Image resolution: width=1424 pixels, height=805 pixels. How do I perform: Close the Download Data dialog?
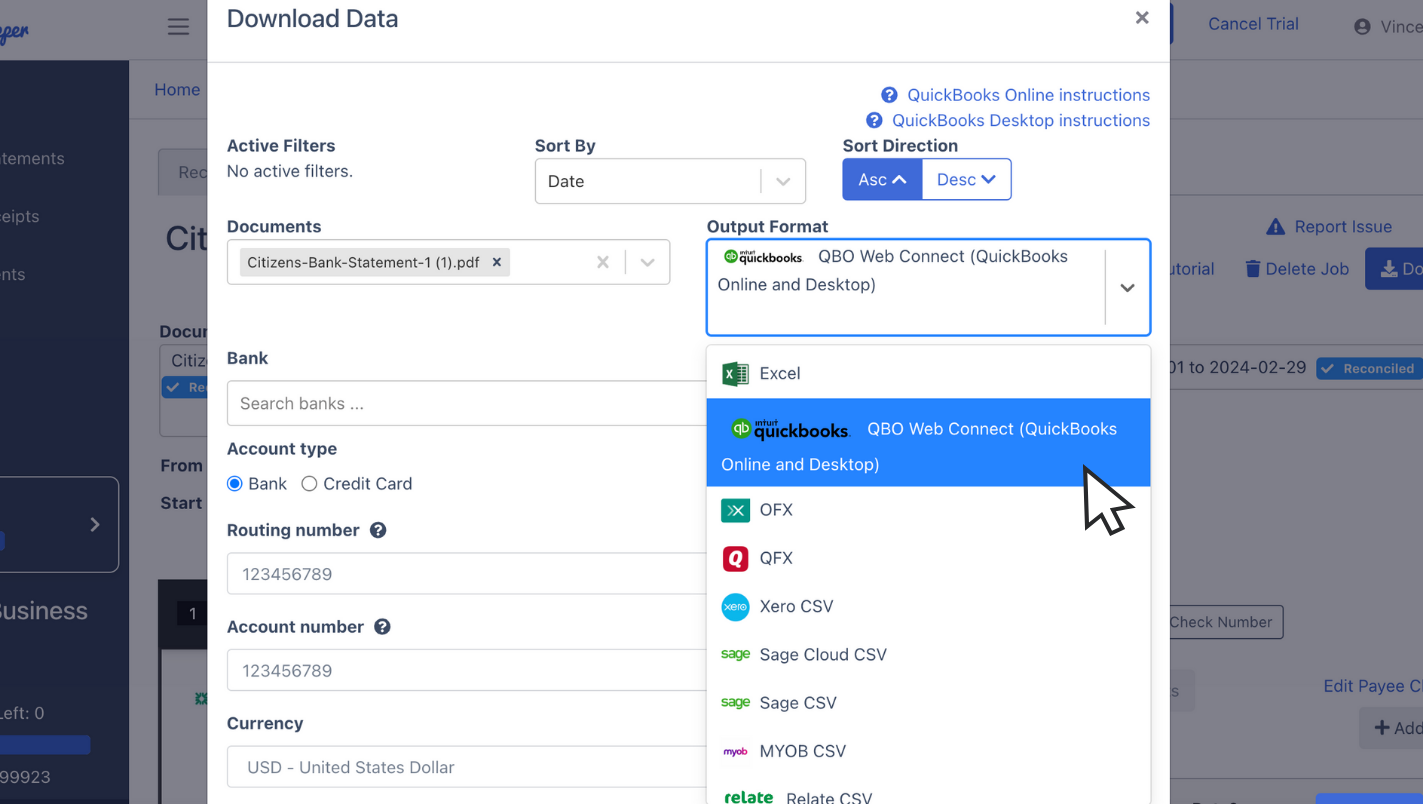tap(1142, 18)
